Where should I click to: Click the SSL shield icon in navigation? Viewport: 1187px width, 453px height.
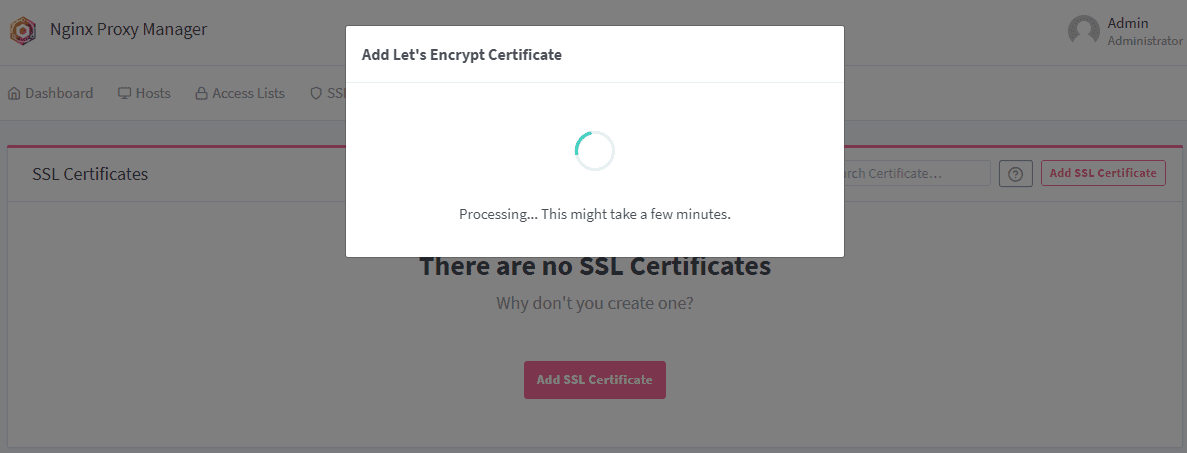coord(316,94)
